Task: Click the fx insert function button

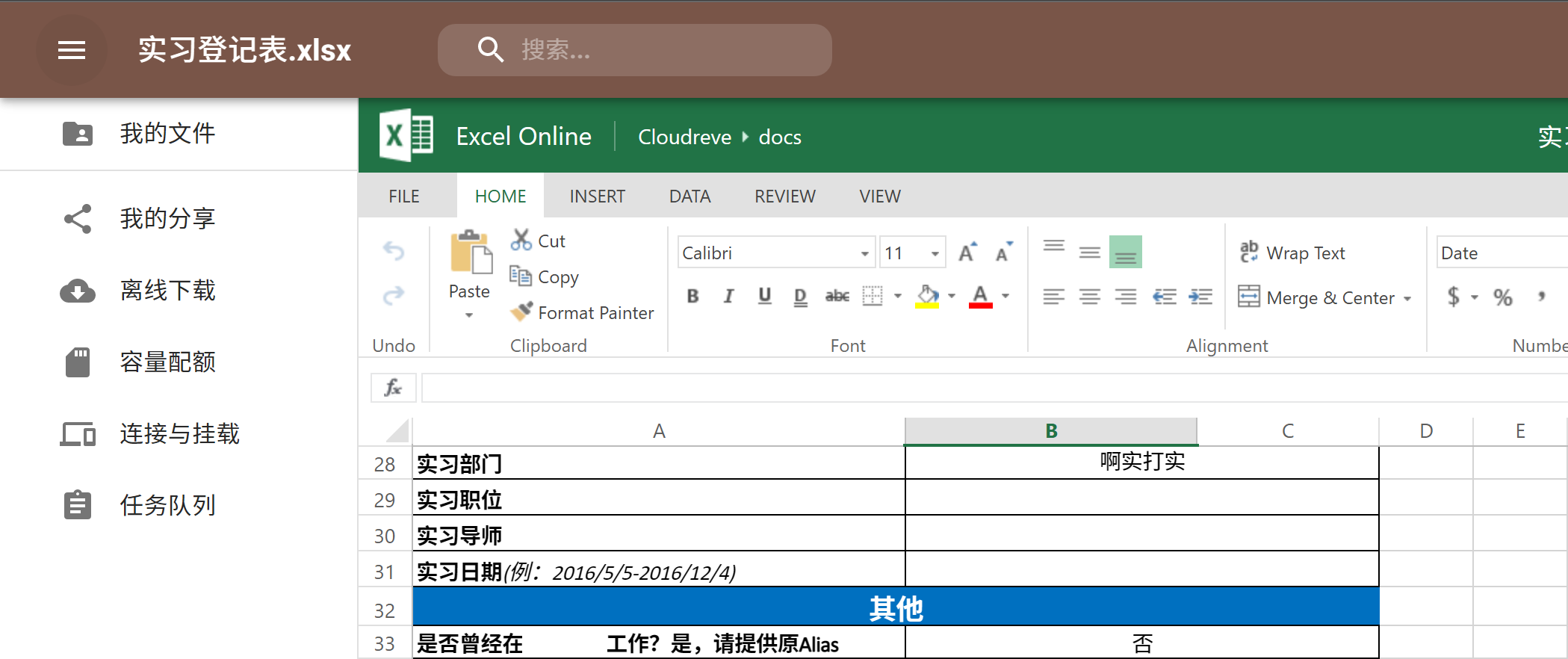Action: tap(393, 387)
